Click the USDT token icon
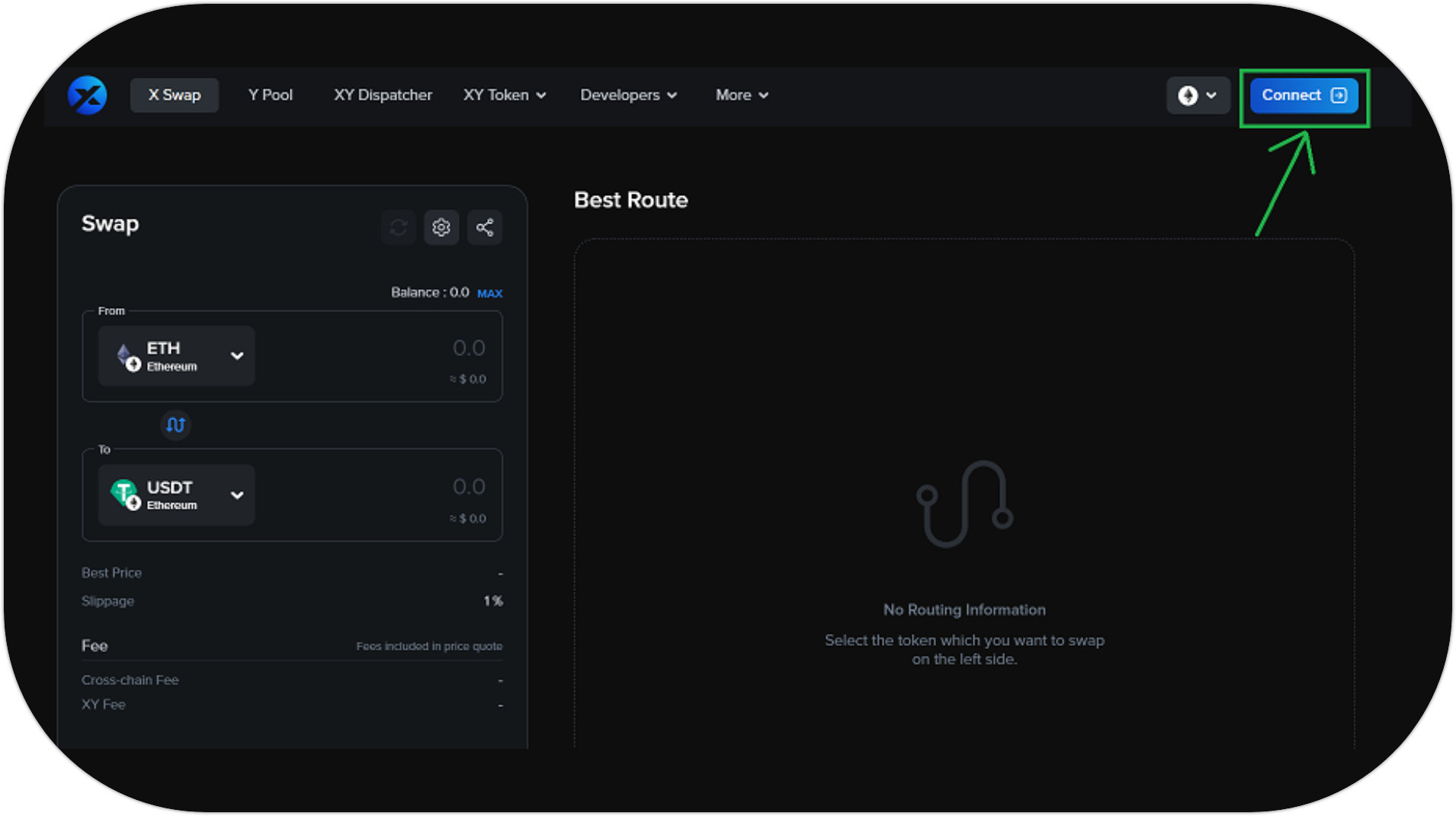The height and width of the screenshot is (816, 1456). tap(126, 494)
